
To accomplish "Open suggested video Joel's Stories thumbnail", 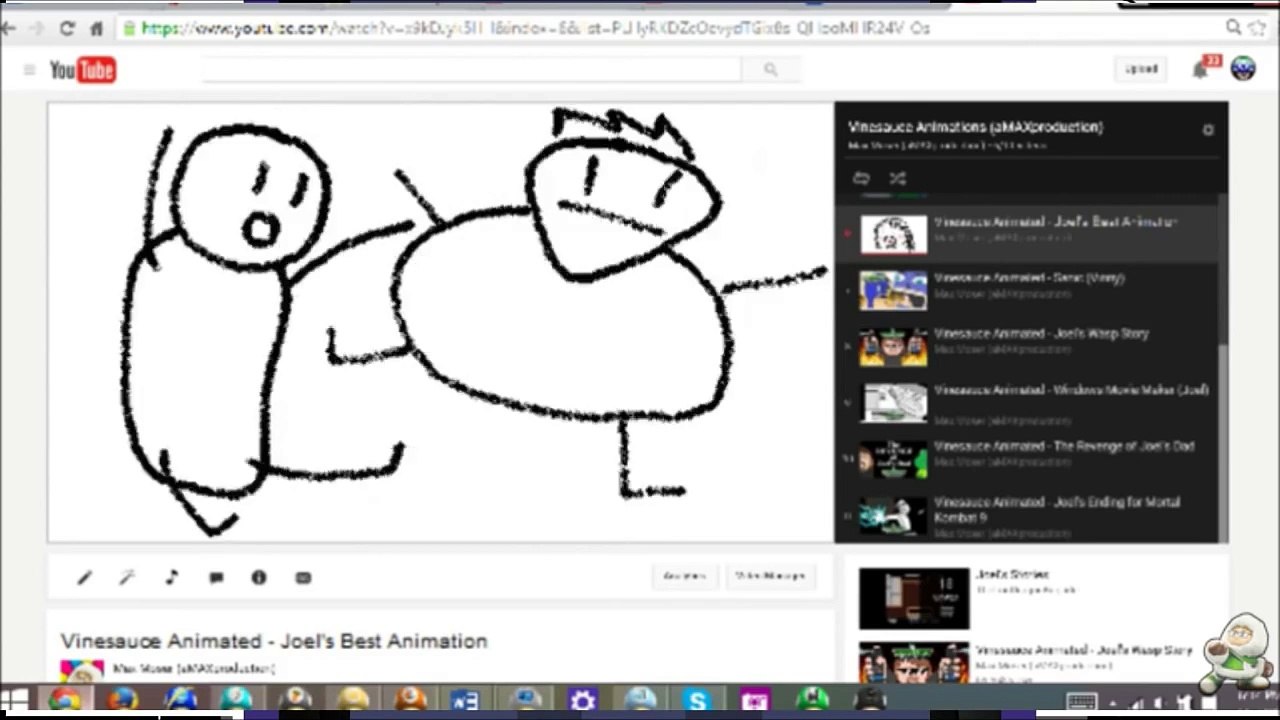I will (x=914, y=598).
